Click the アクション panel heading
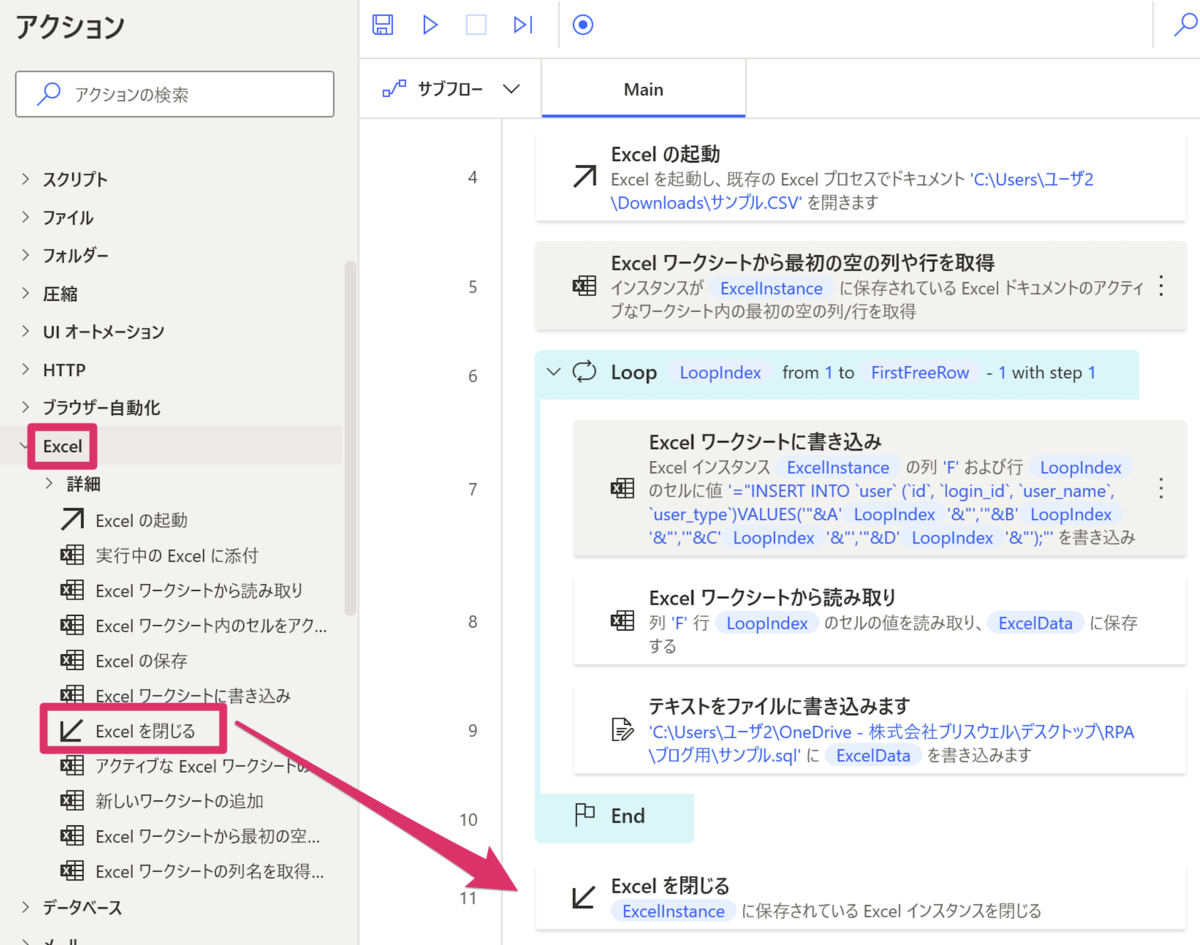This screenshot has height=945, width=1200. tap(70, 27)
